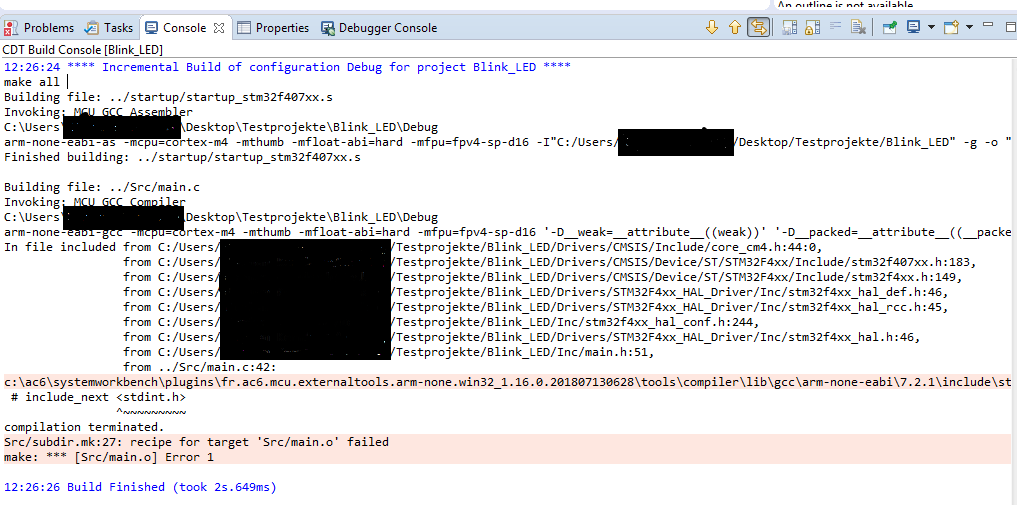
Task: Click the 'make all' console line
Action: pyautogui.click(x=32, y=82)
